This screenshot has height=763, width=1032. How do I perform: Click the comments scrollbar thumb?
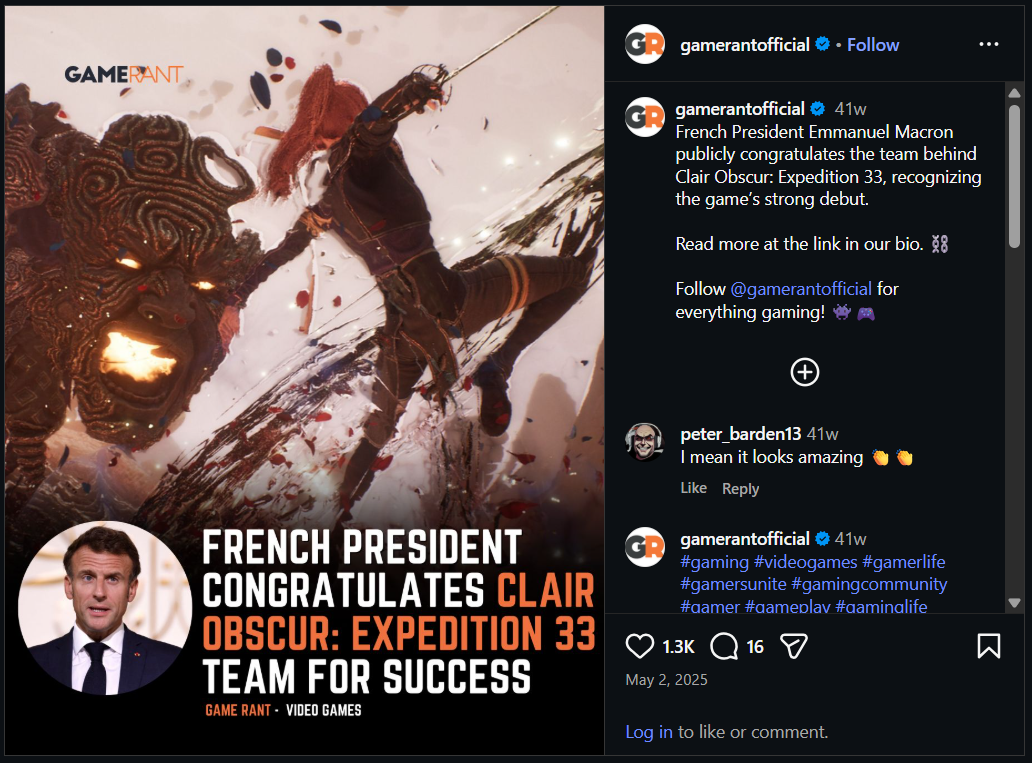point(1014,176)
